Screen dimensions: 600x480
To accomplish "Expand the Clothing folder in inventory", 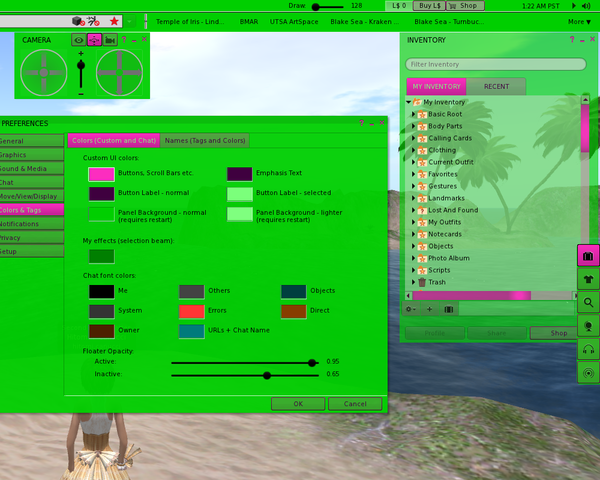I will (413, 150).
